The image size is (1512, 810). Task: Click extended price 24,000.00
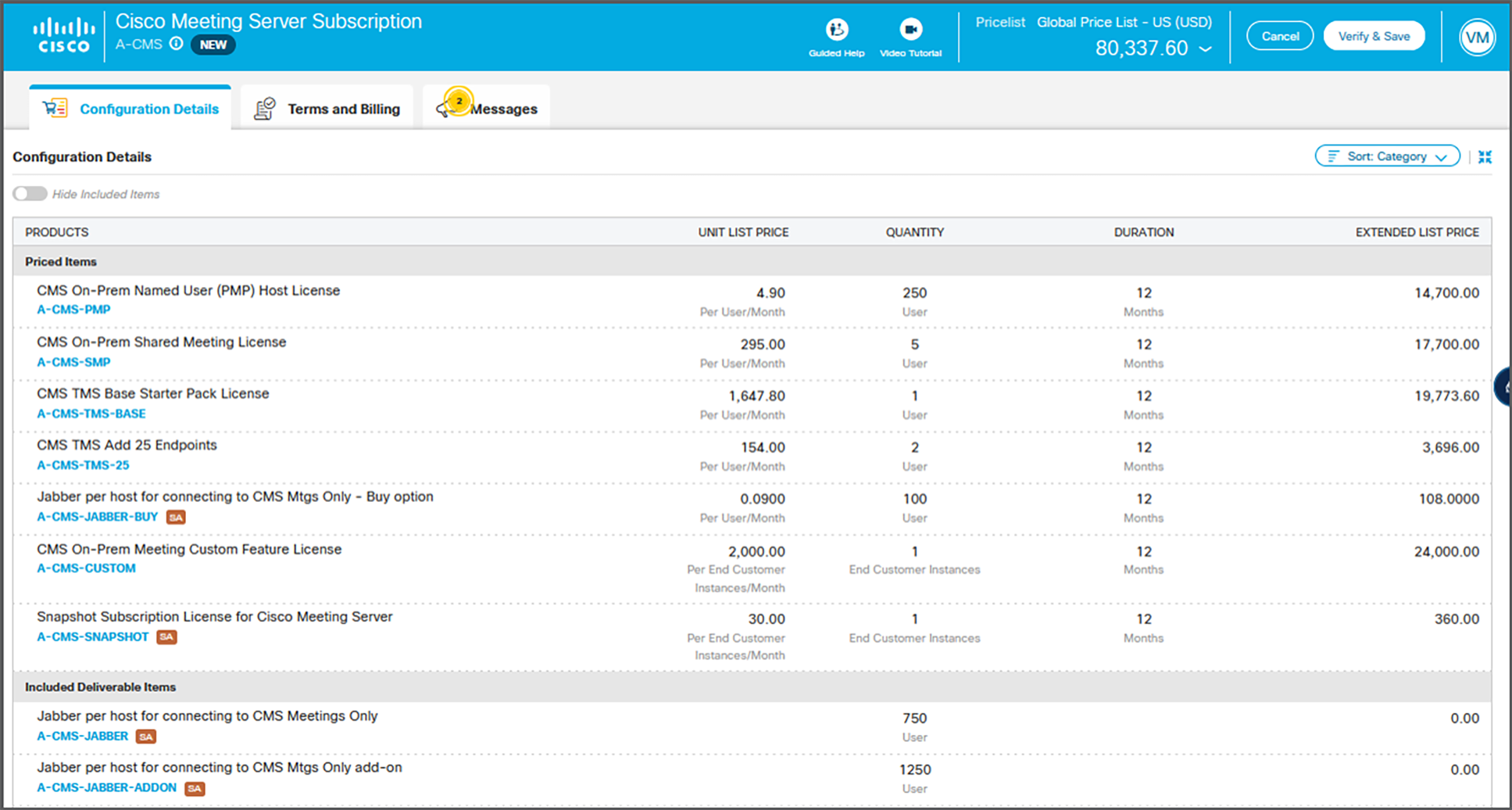click(1446, 552)
